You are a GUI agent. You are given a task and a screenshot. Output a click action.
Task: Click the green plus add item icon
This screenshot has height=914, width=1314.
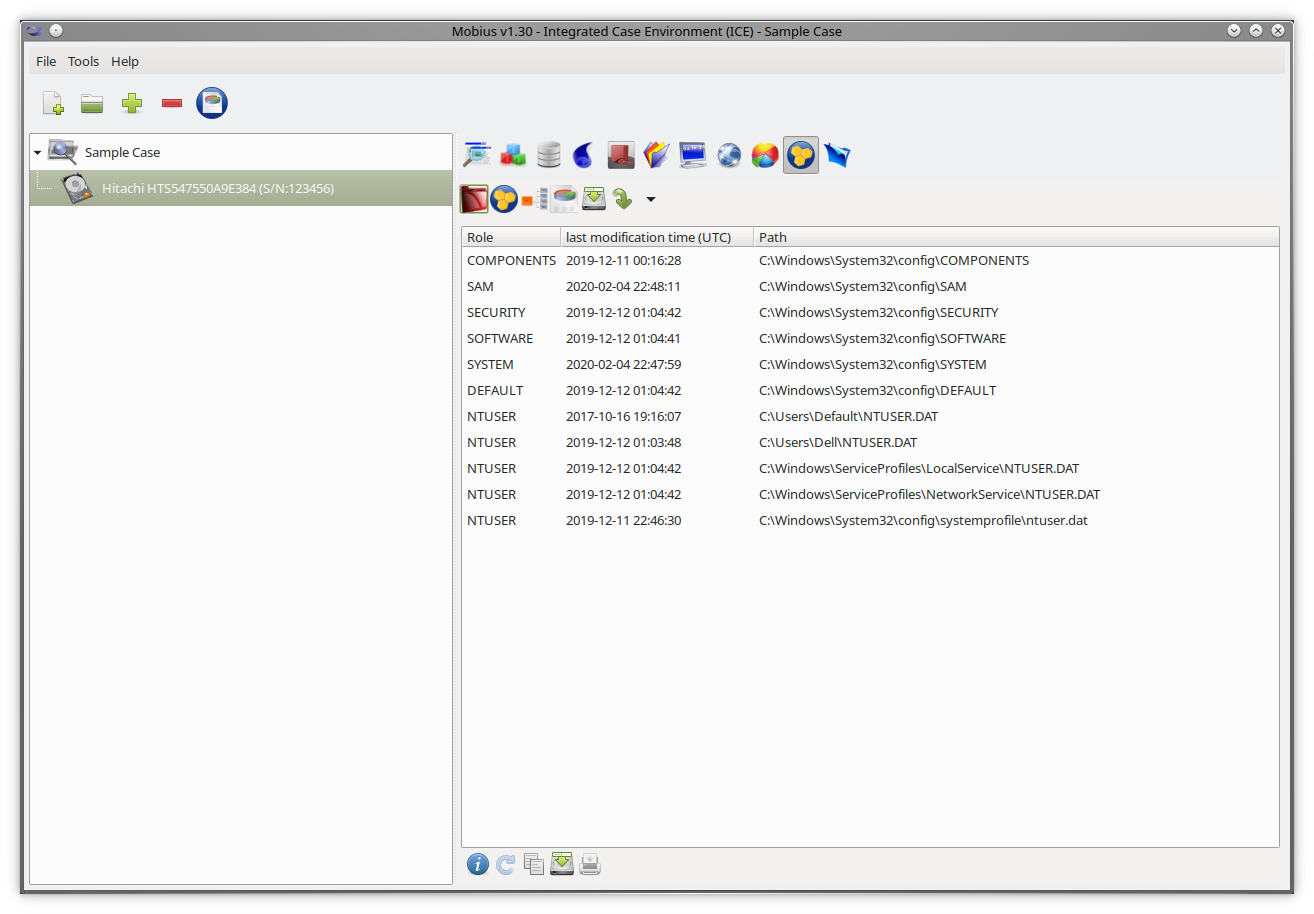pos(132,103)
